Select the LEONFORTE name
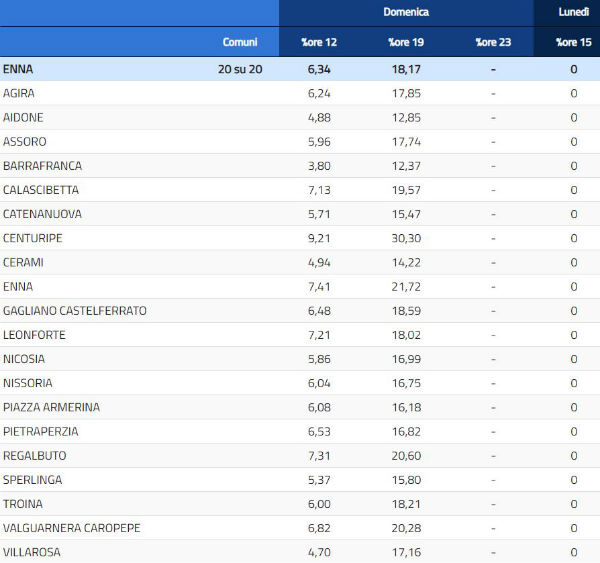The height and width of the screenshot is (563, 600). 34,335
